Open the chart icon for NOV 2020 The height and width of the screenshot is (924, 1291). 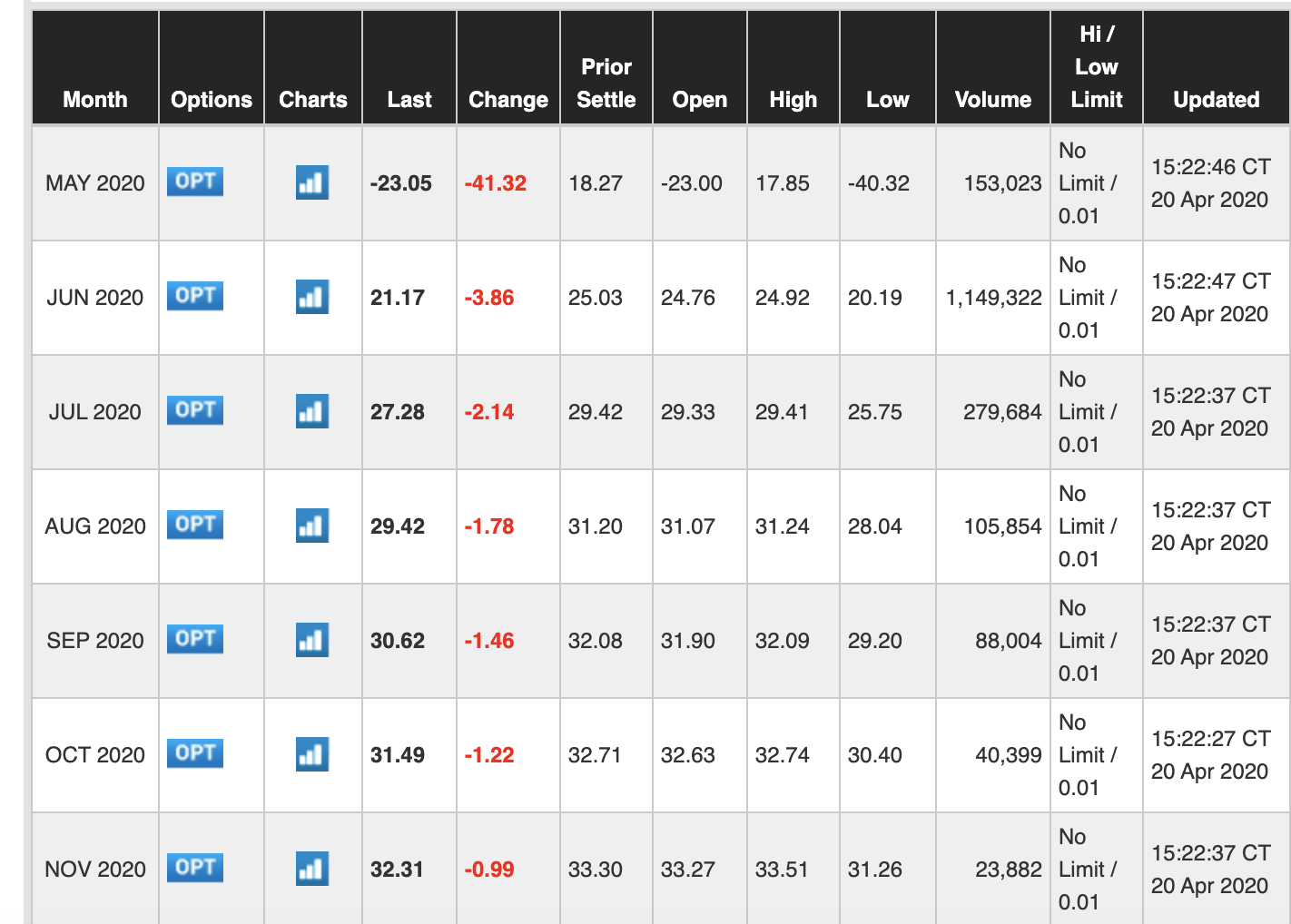(312, 869)
